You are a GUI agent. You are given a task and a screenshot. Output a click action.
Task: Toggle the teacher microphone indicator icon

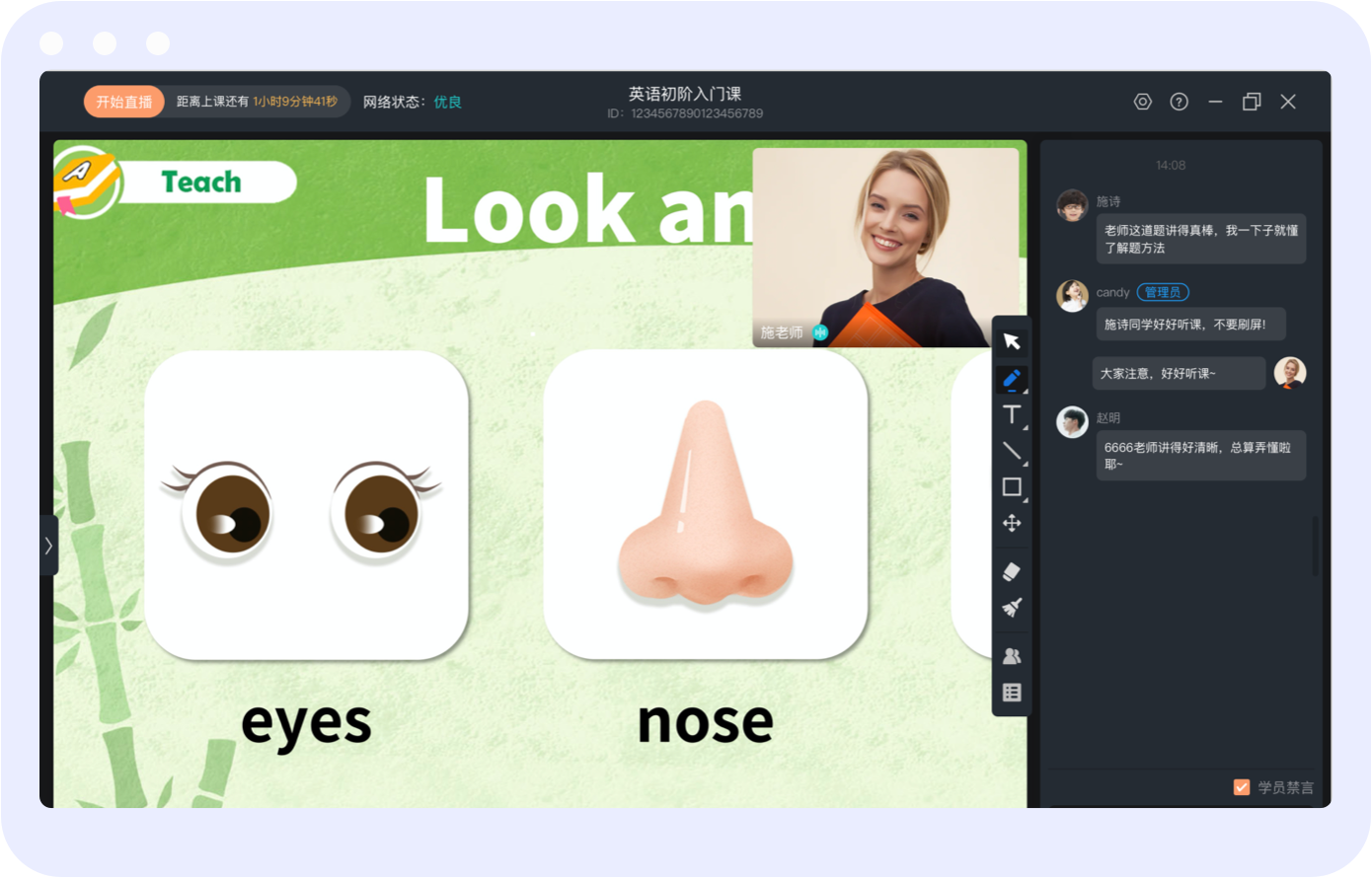coord(820,333)
